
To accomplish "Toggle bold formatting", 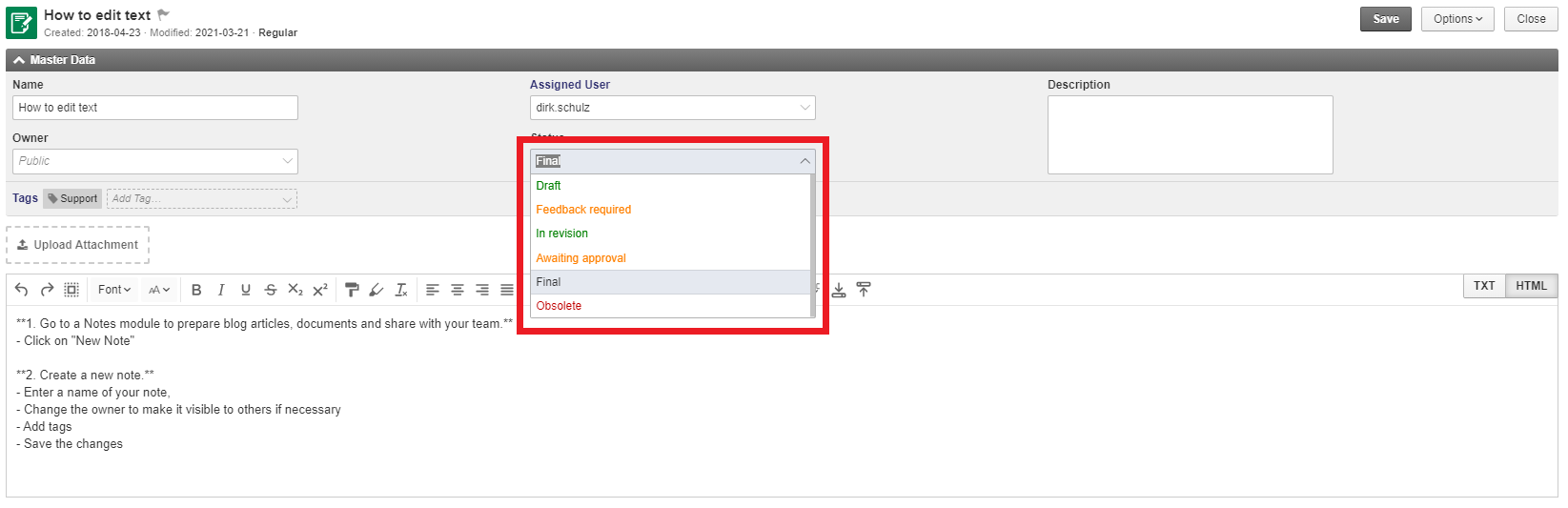I will 196,290.
